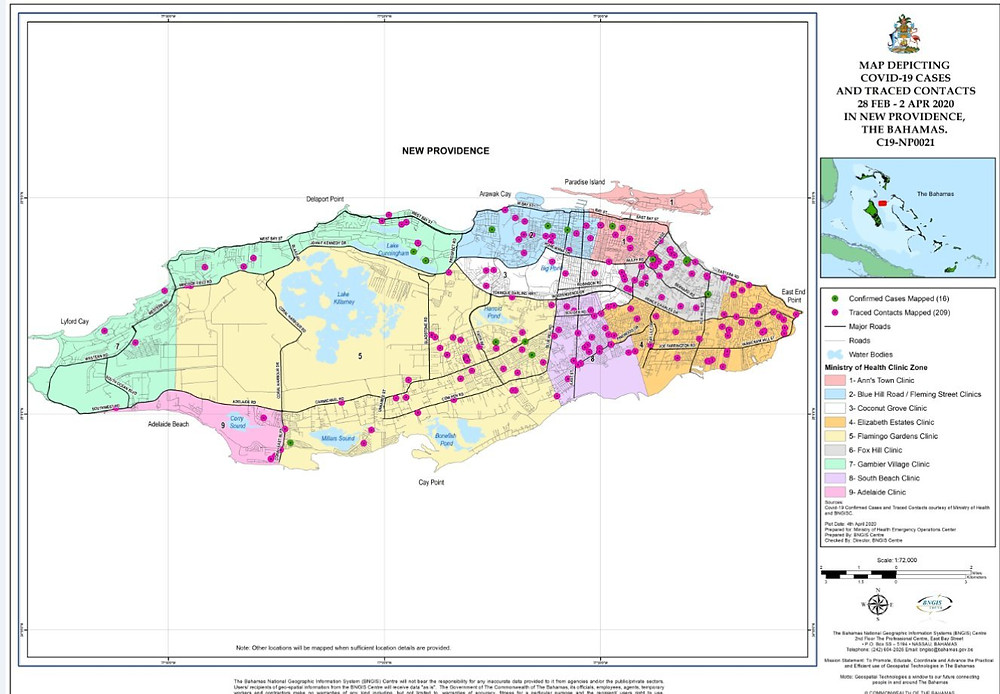The width and height of the screenshot is (1000, 694).
Task: Click the 'NEW PROVIDENCE' map heading
Action: [446, 151]
